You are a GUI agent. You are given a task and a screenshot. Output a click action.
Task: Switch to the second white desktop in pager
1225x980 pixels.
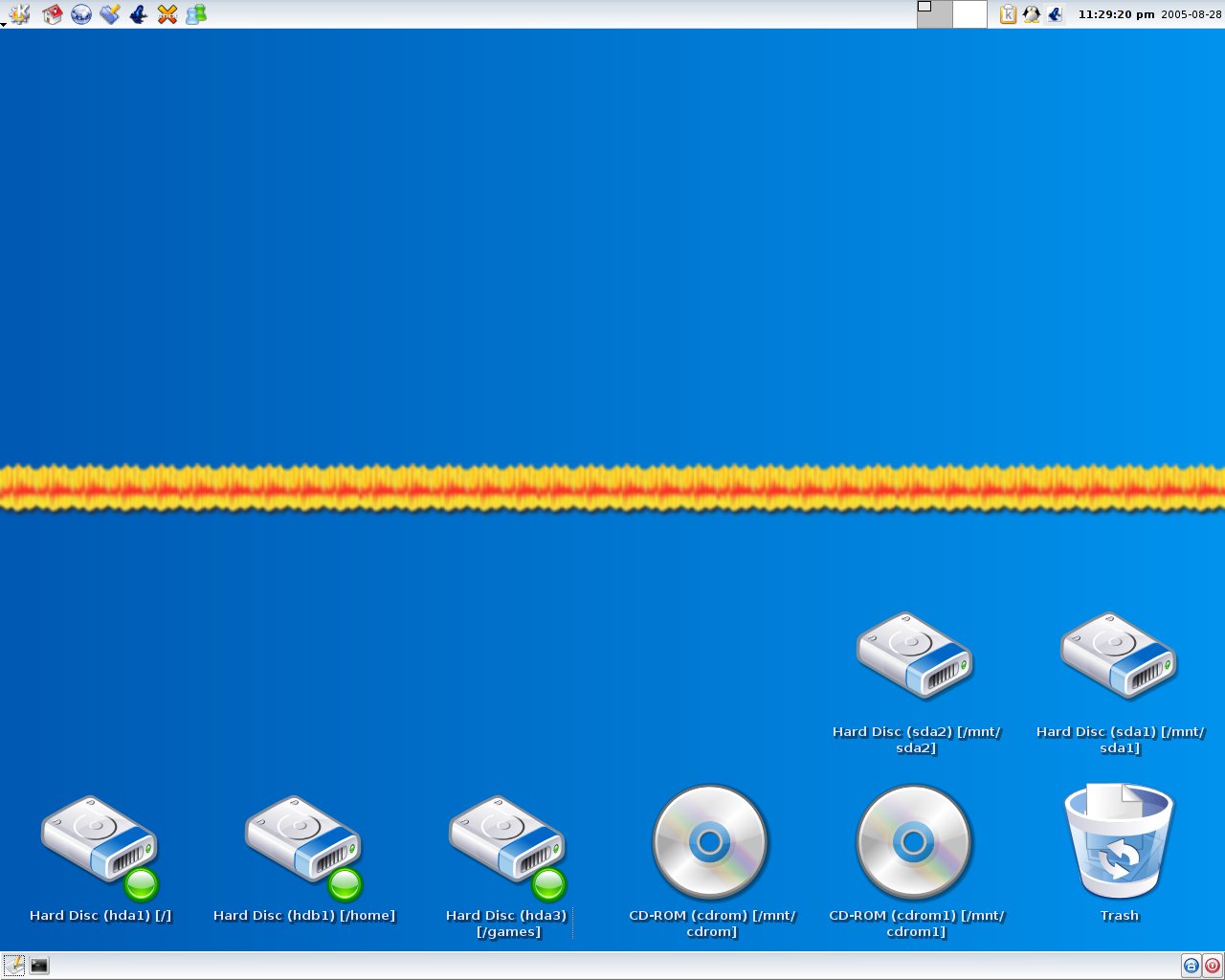click(970, 14)
